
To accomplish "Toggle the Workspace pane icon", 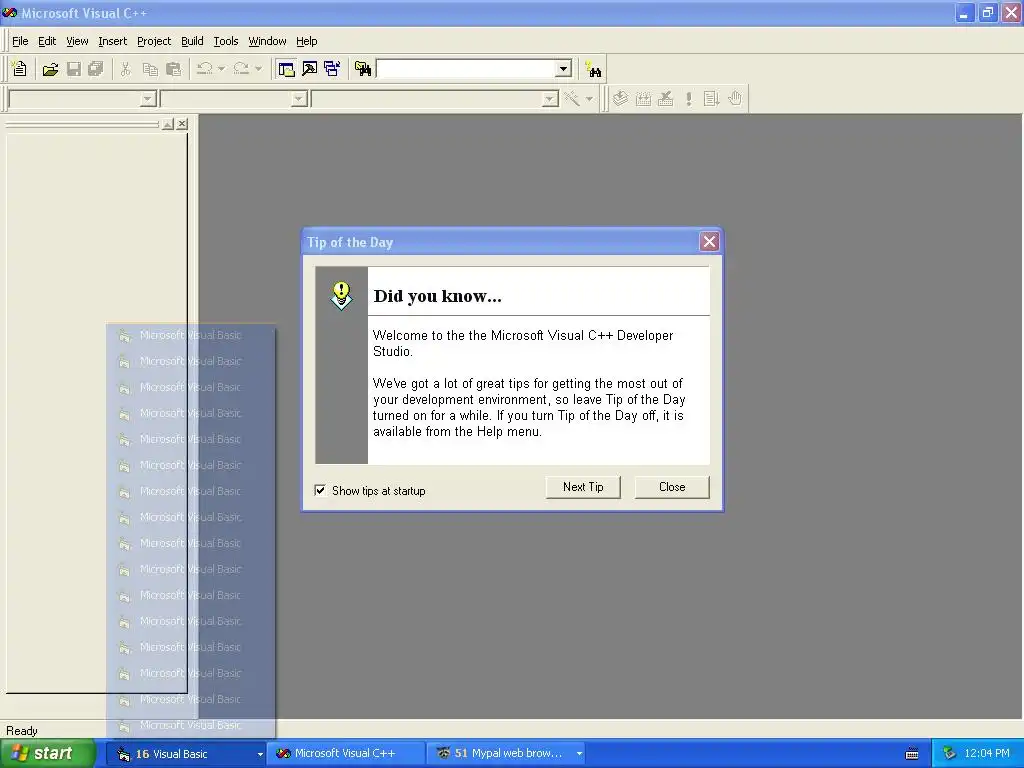I will click(x=286, y=69).
